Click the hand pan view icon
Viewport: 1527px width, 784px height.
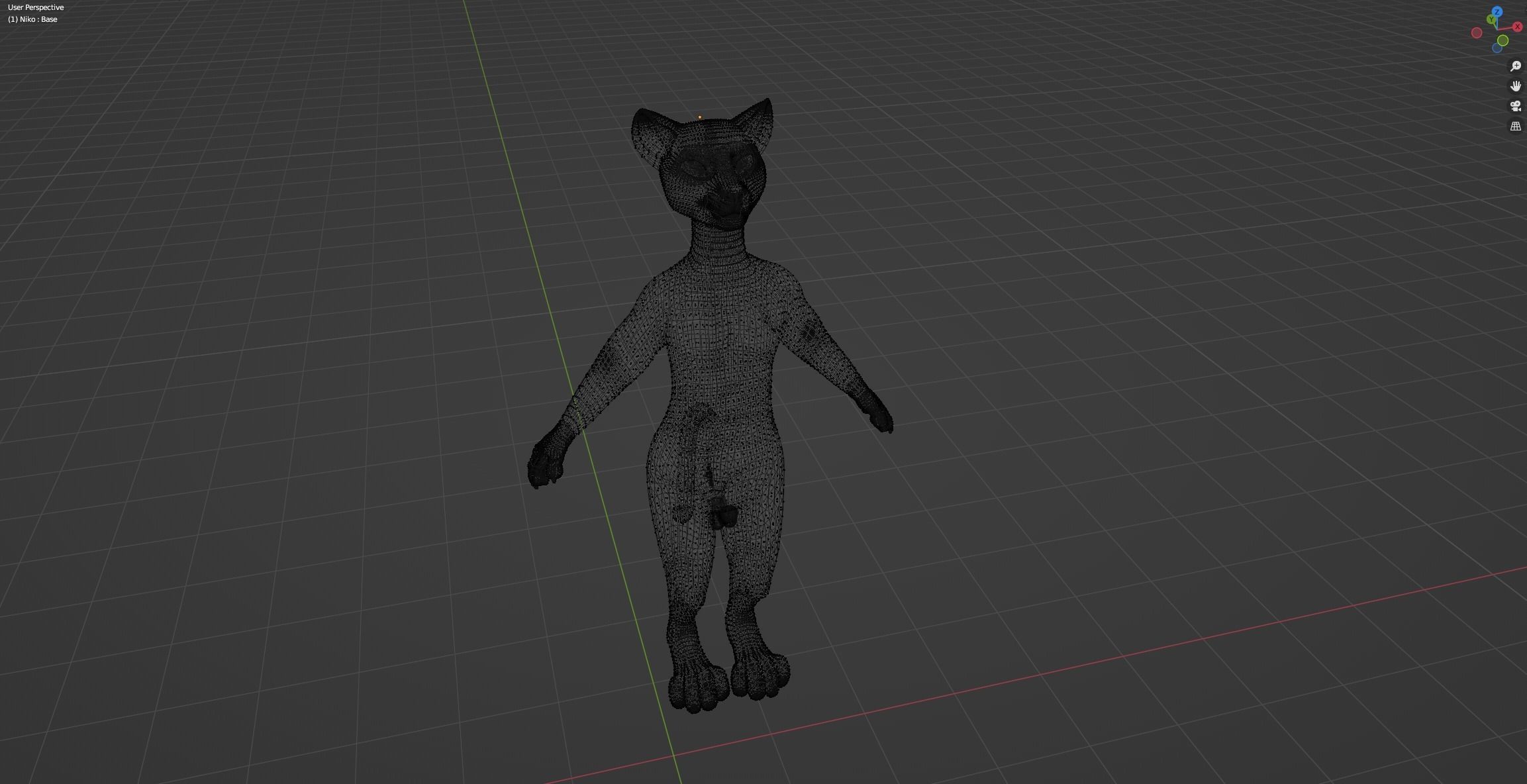tap(1515, 86)
